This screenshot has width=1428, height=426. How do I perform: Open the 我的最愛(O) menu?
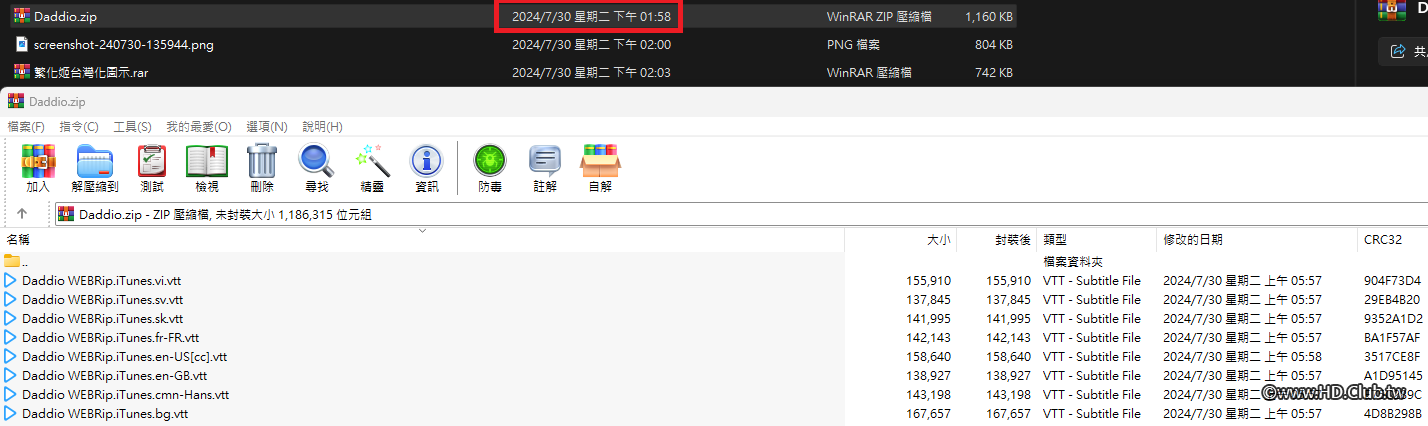tap(198, 127)
